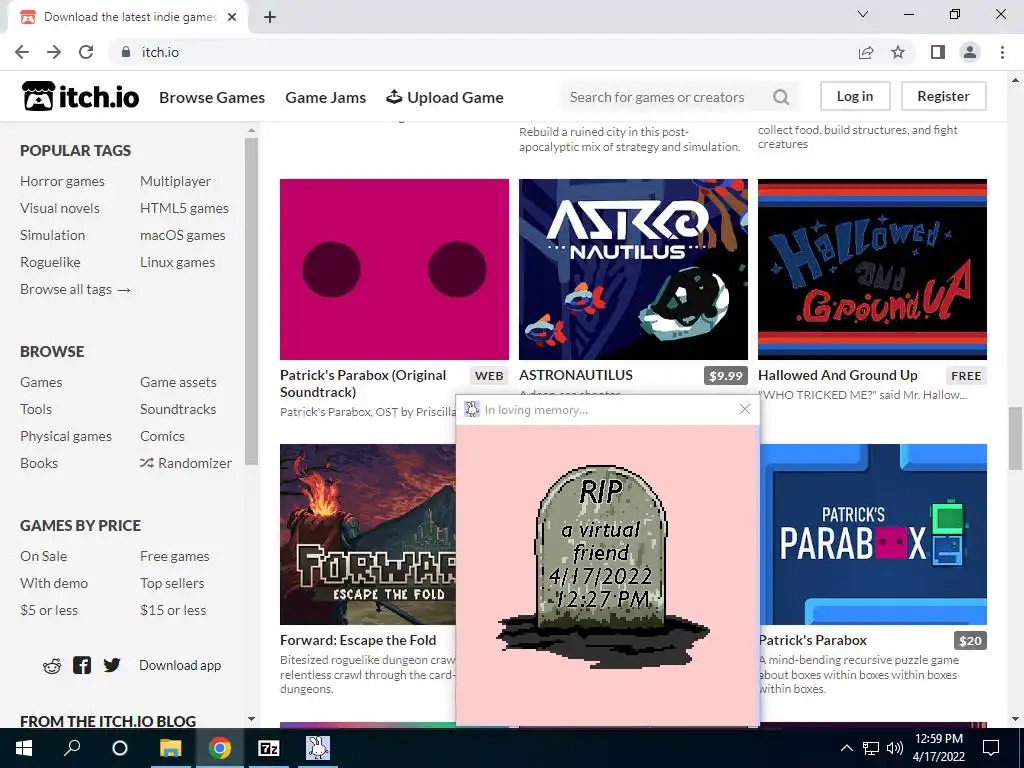Open Upload Game in the header
This screenshot has height=768, width=1024.
[445, 97]
